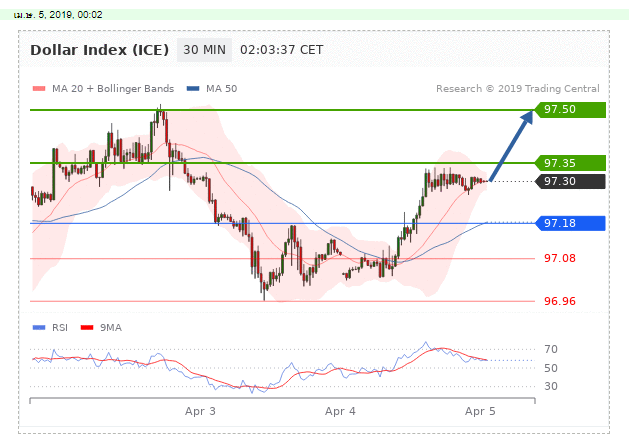Click the red 97.08 support label
Viewport: 629px width, 441px height.
coord(560,258)
